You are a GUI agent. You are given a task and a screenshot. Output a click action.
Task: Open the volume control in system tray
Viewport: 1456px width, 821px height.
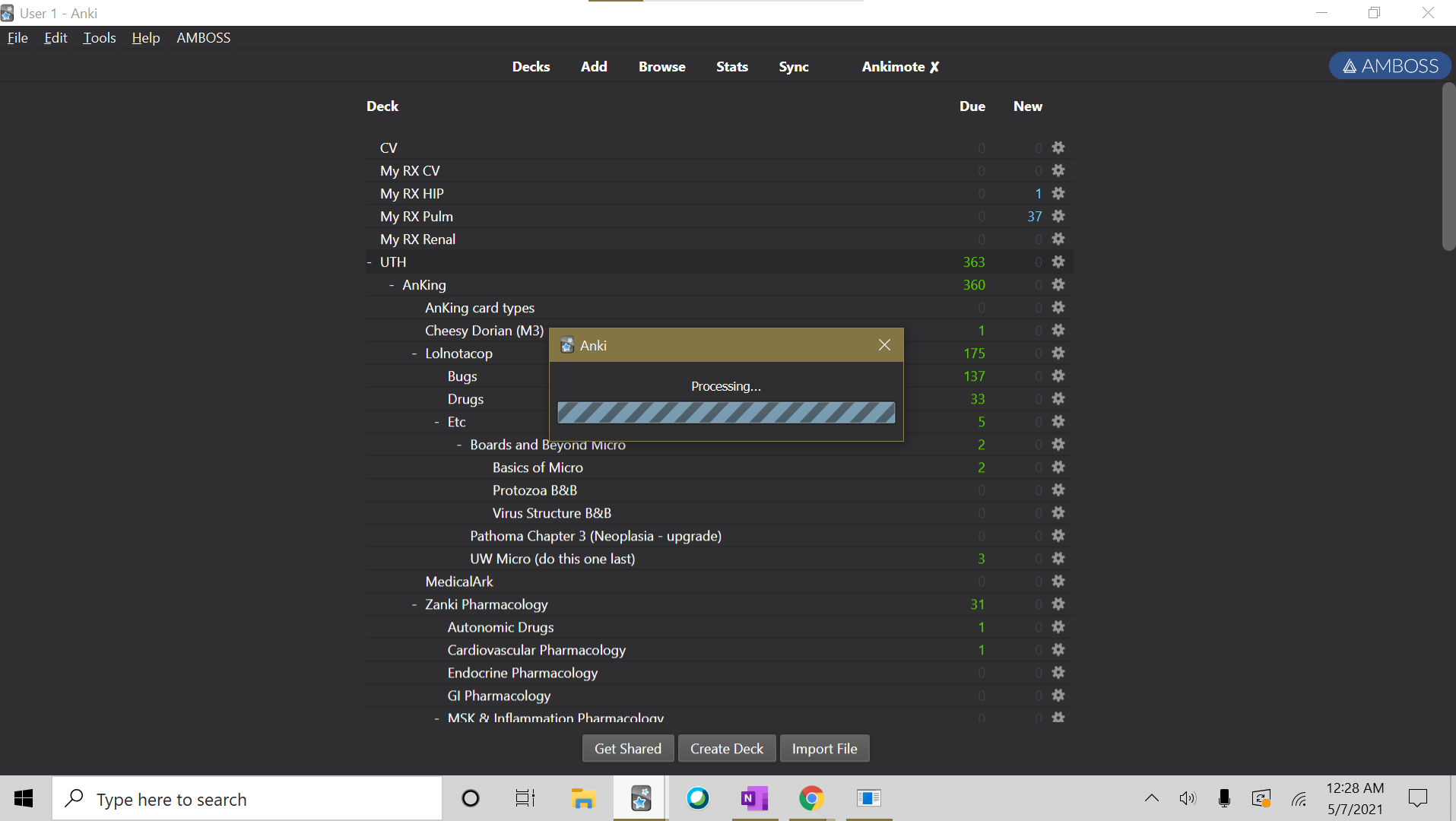click(x=1187, y=799)
